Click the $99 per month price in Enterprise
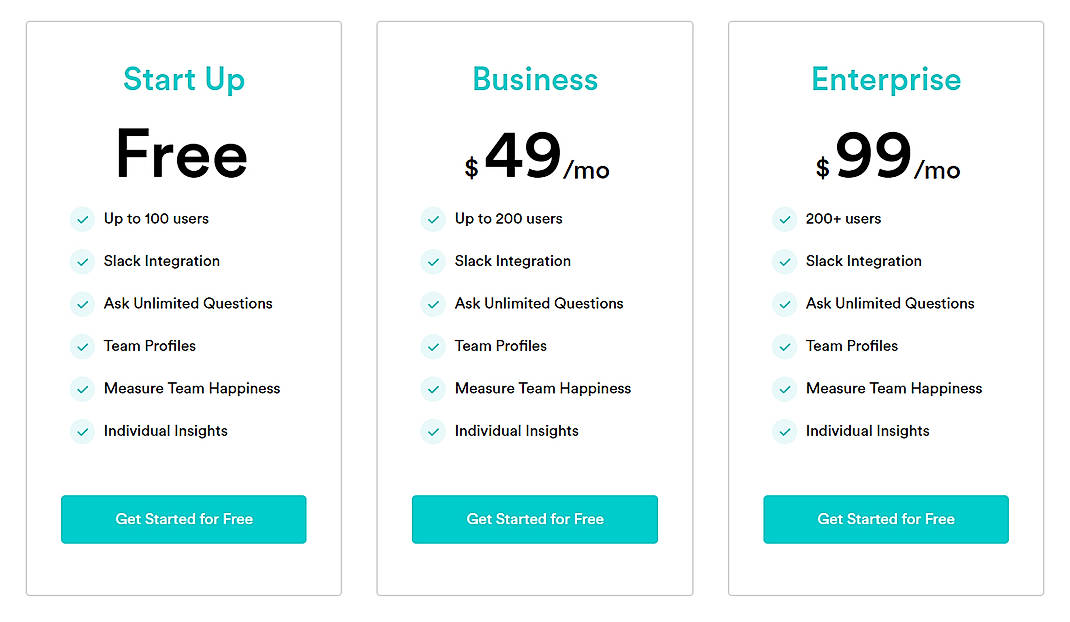This screenshot has width=1070, height=622. (885, 156)
